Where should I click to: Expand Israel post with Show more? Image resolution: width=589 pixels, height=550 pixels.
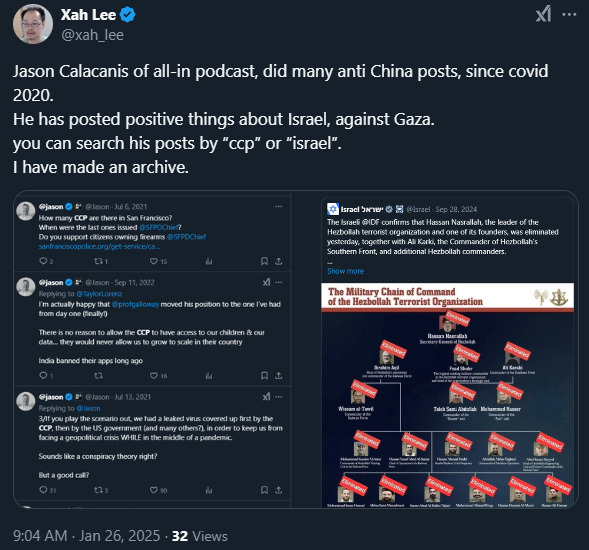(x=345, y=271)
